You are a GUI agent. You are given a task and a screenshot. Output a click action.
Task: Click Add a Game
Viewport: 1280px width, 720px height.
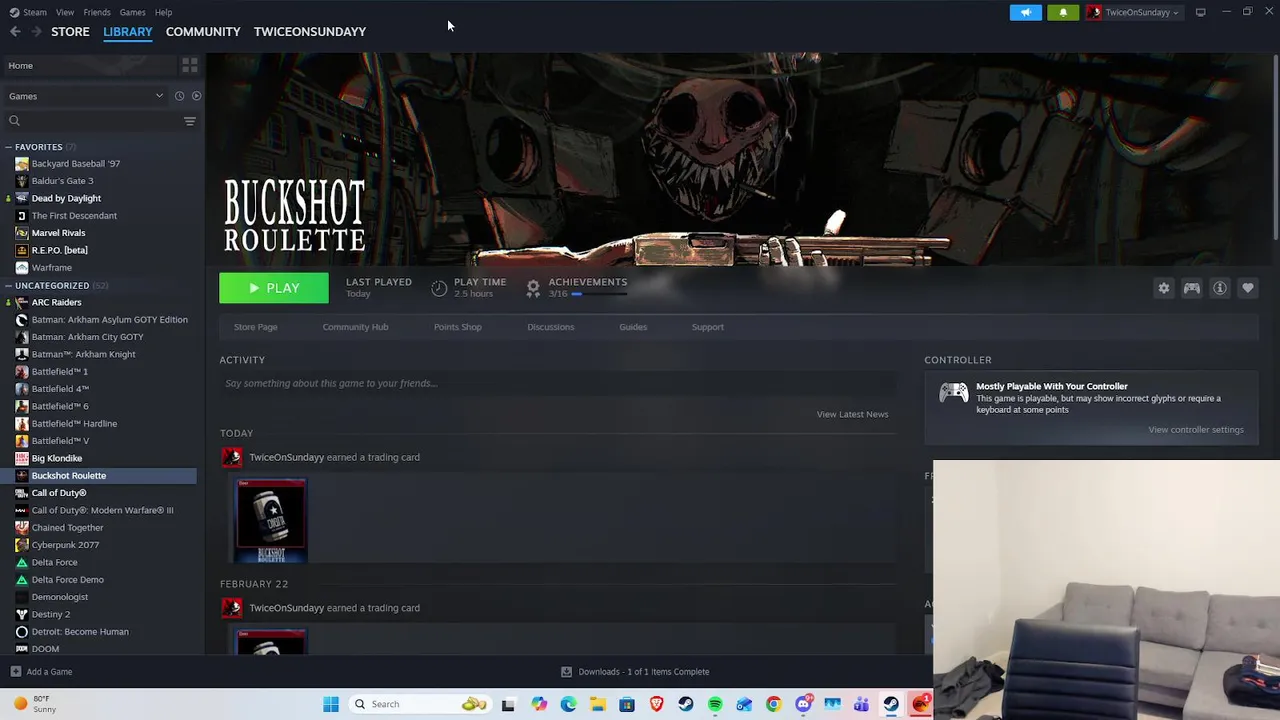[41, 672]
